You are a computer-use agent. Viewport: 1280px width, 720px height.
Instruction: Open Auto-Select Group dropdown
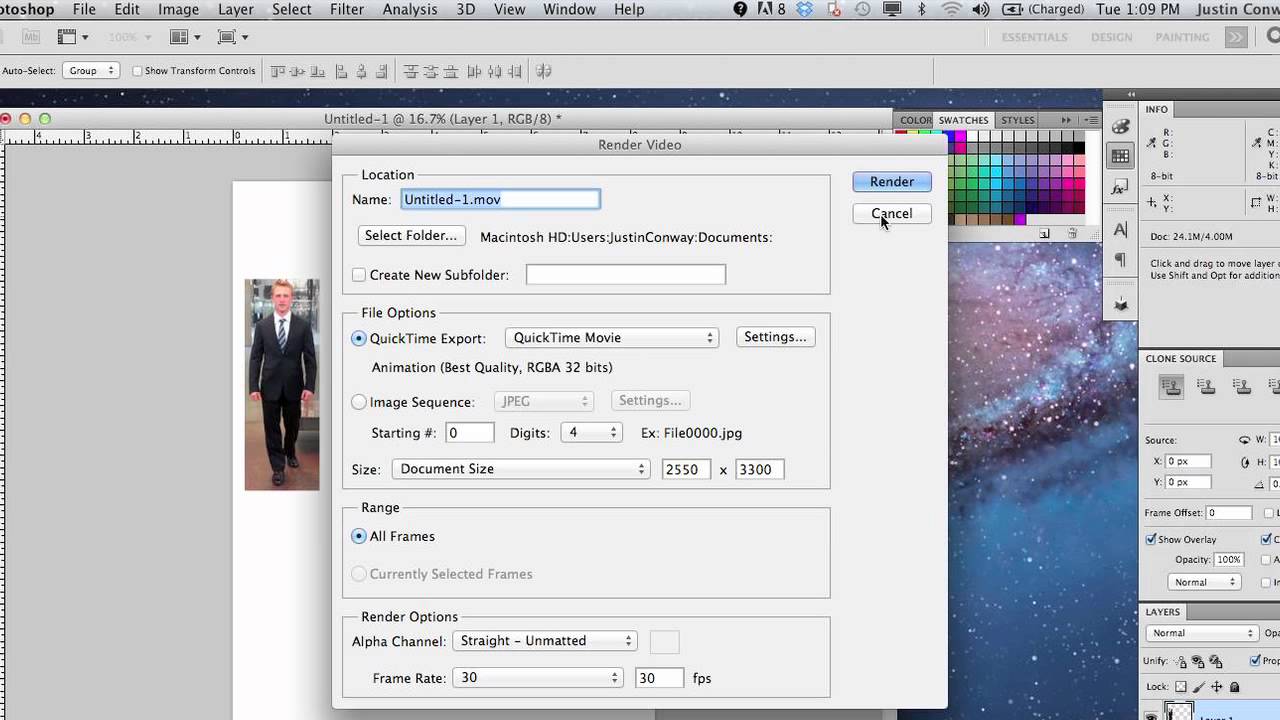[x=91, y=71]
